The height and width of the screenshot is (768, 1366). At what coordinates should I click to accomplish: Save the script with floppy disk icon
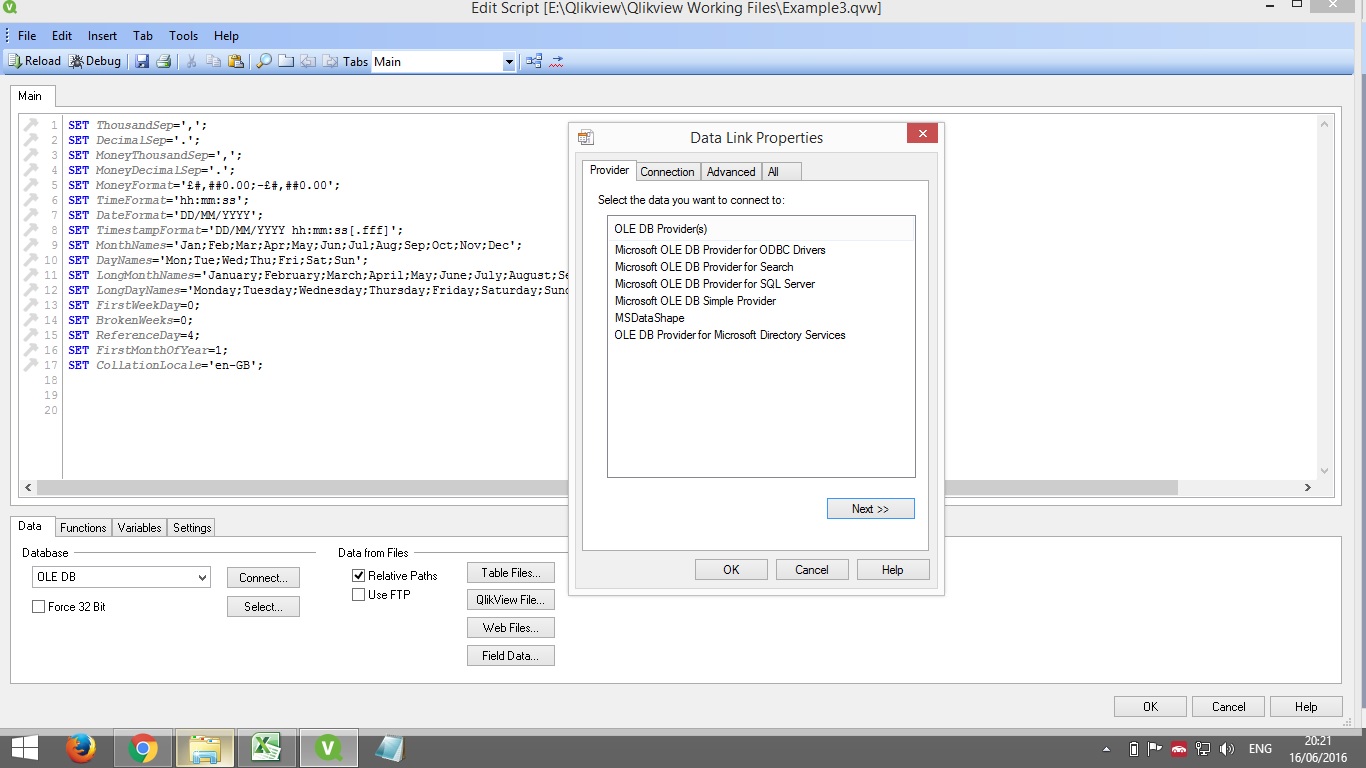[142, 61]
